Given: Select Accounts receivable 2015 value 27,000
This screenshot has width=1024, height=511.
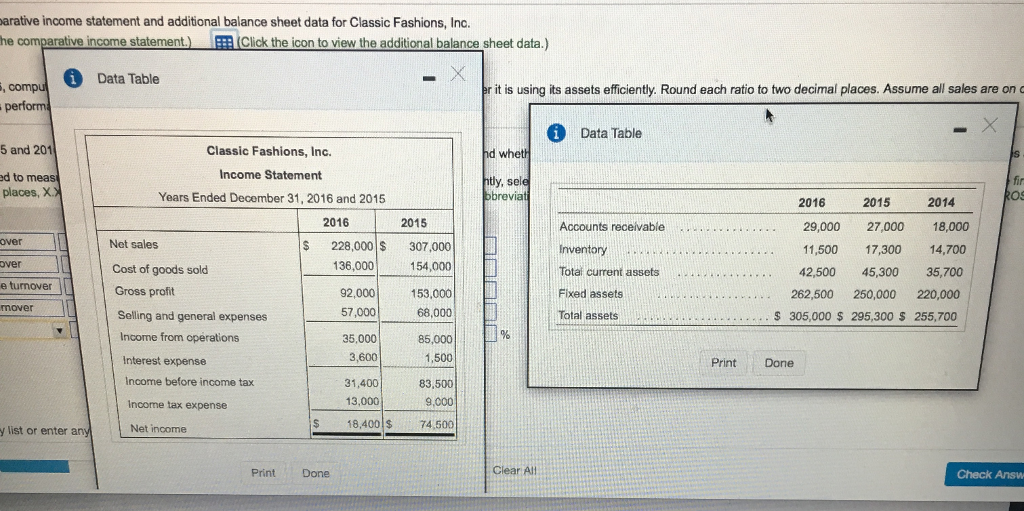Looking at the screenshot, I should tap(885, 227).
